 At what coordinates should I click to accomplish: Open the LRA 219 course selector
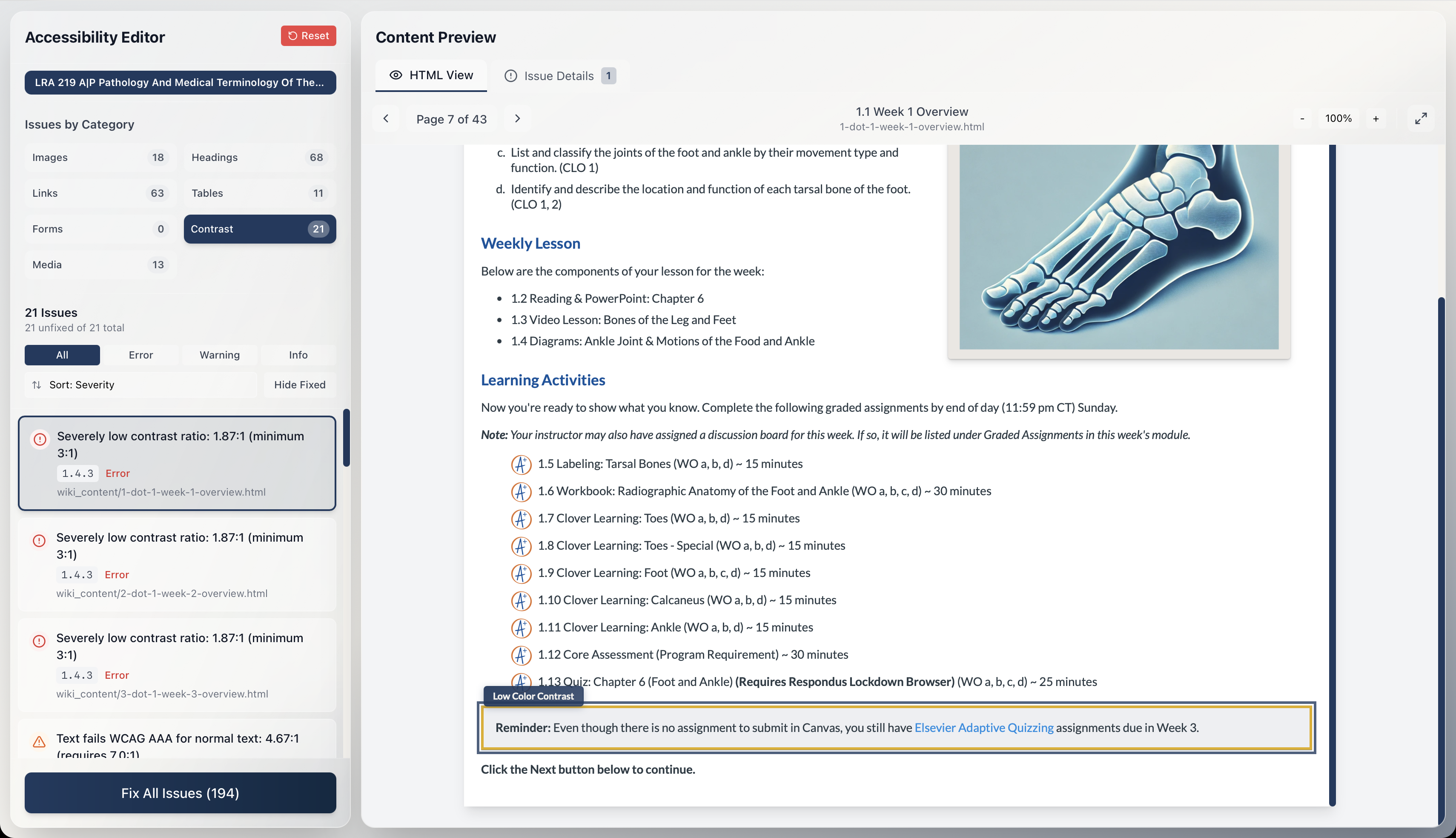pos(180,82)
